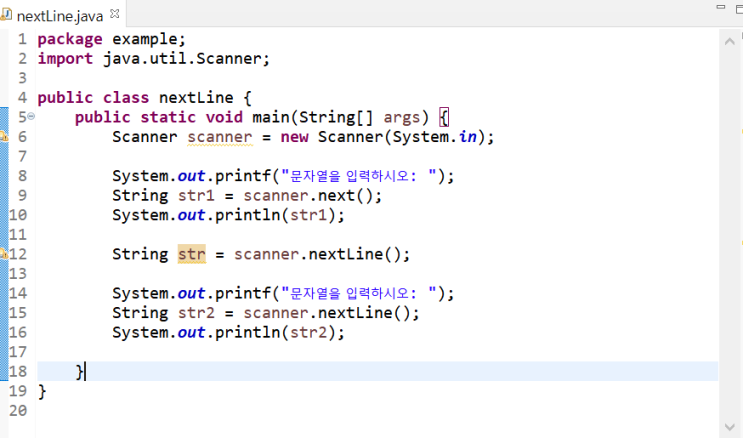743x438 pixels.
Task: Click nextLine() call on line 12
Action: (x=355, y=254)
